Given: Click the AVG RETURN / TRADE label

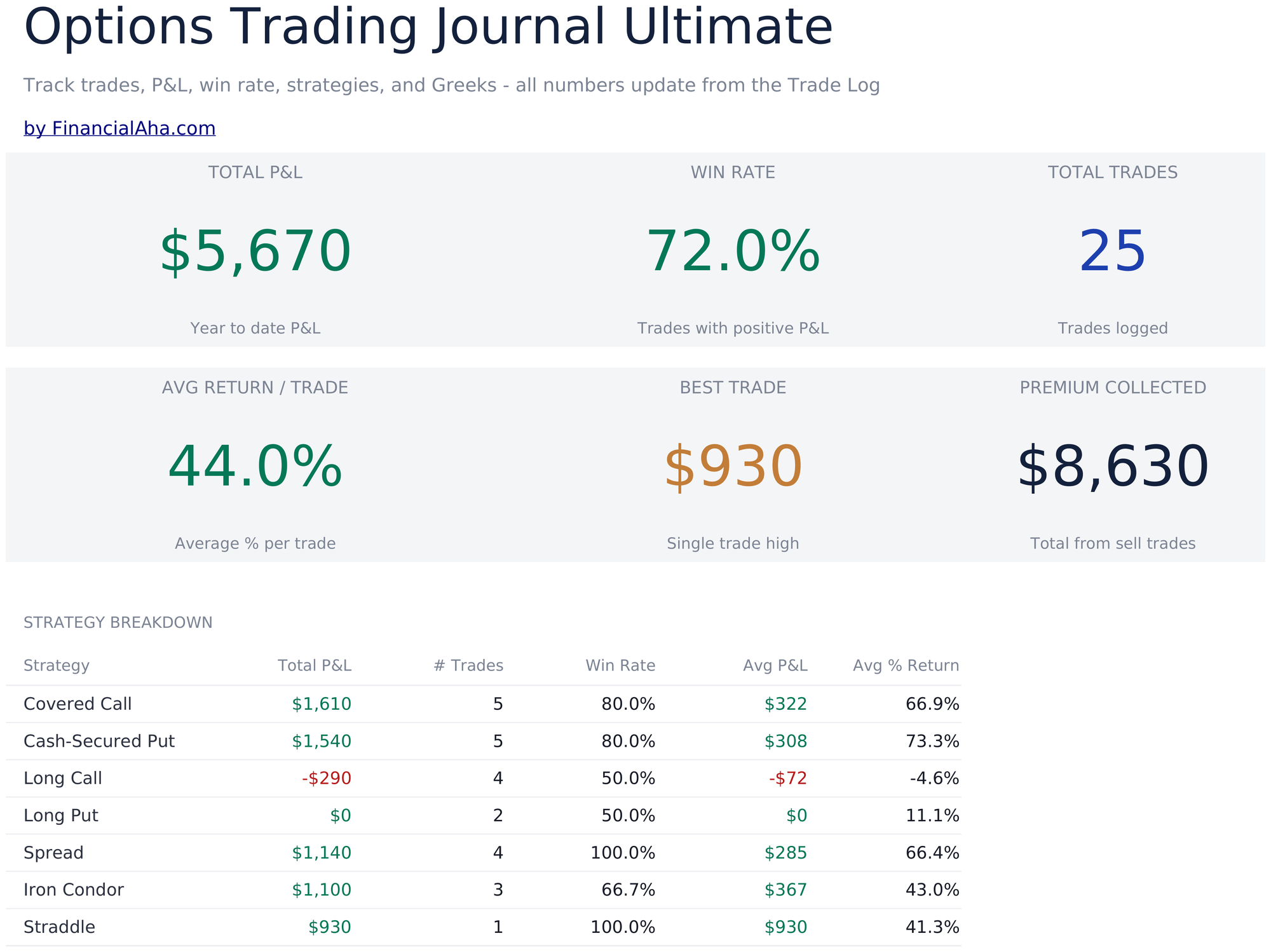Looking at the screenshot, I should coord(255,388).
